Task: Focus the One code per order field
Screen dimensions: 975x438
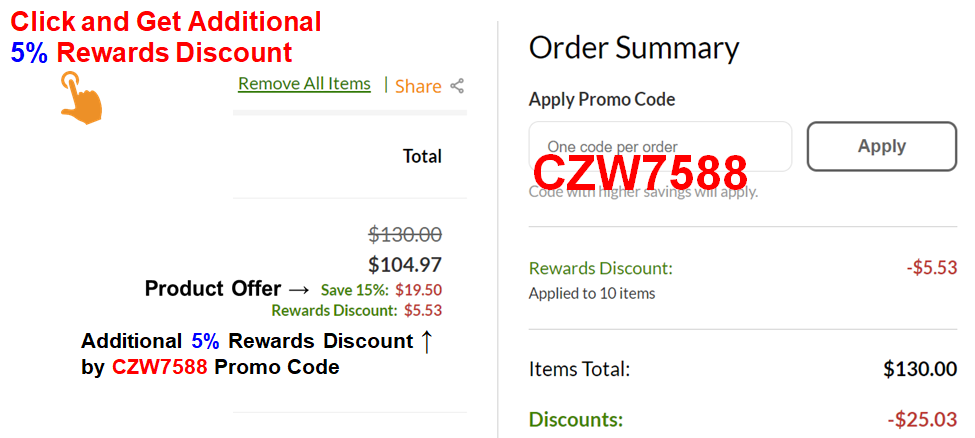Action: [660, 146]
